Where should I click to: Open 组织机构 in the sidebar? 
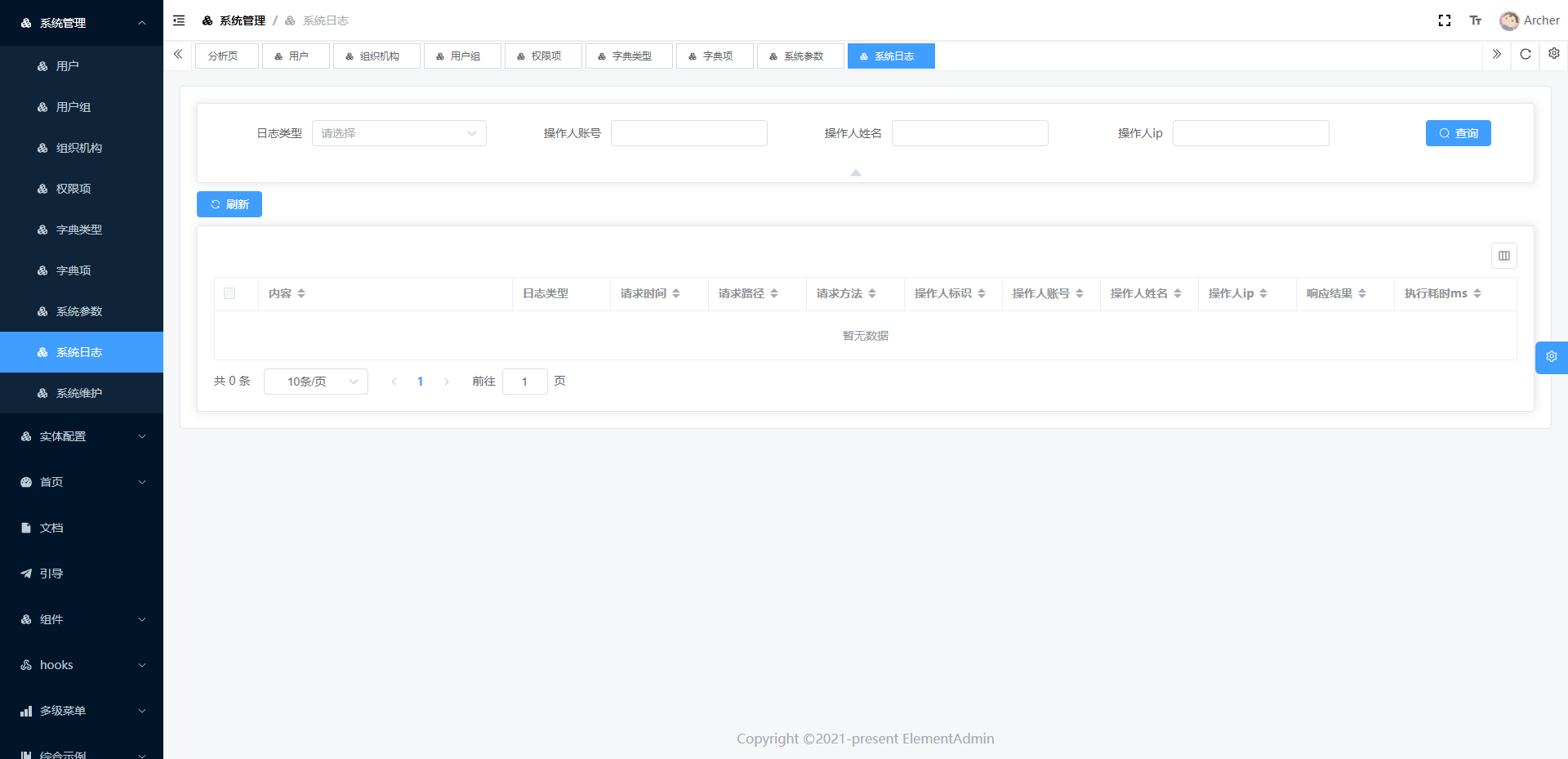coord(82,148)
